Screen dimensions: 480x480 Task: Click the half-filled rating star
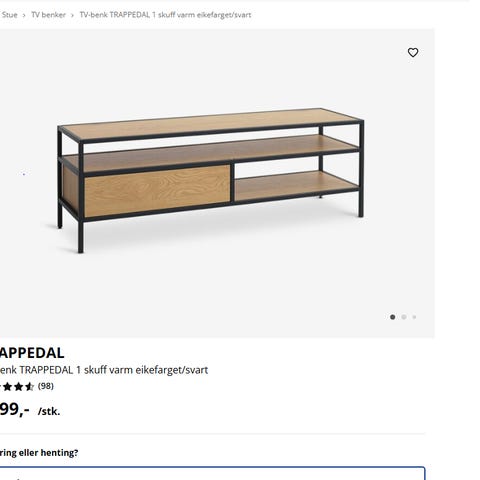point(29,387)
